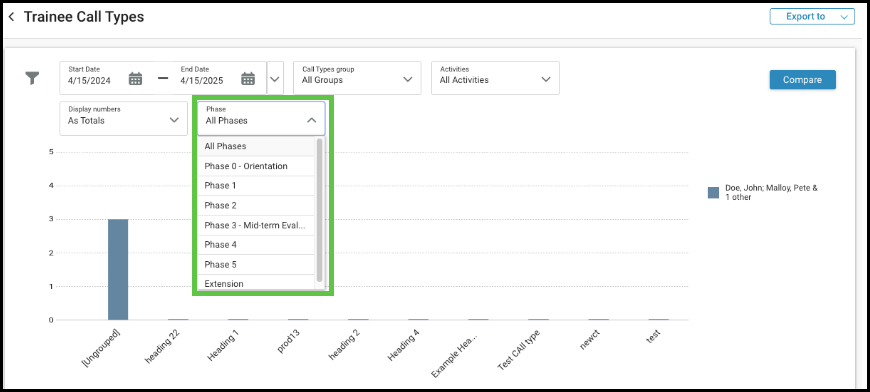Click the Doe, John; Malloy, Pete legend text
870x392 pixels.
tap(771, 192)
